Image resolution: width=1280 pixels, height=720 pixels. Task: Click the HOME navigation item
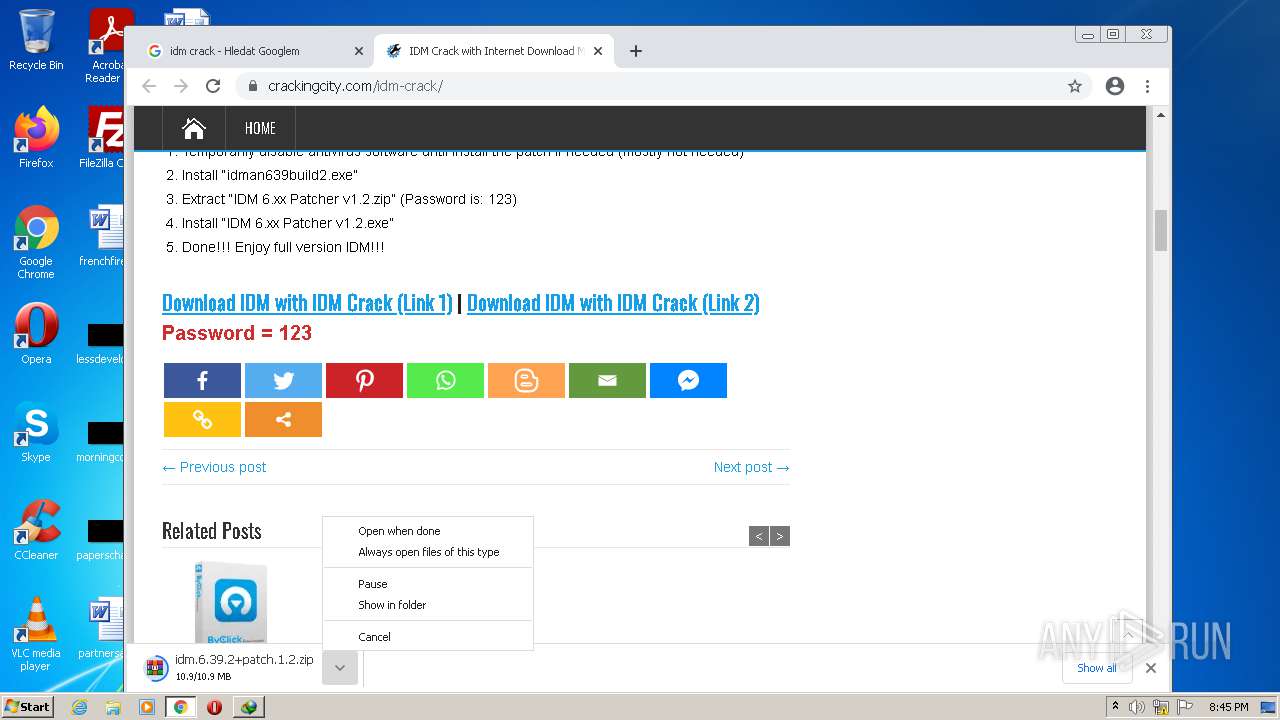(x=260, y=128)
